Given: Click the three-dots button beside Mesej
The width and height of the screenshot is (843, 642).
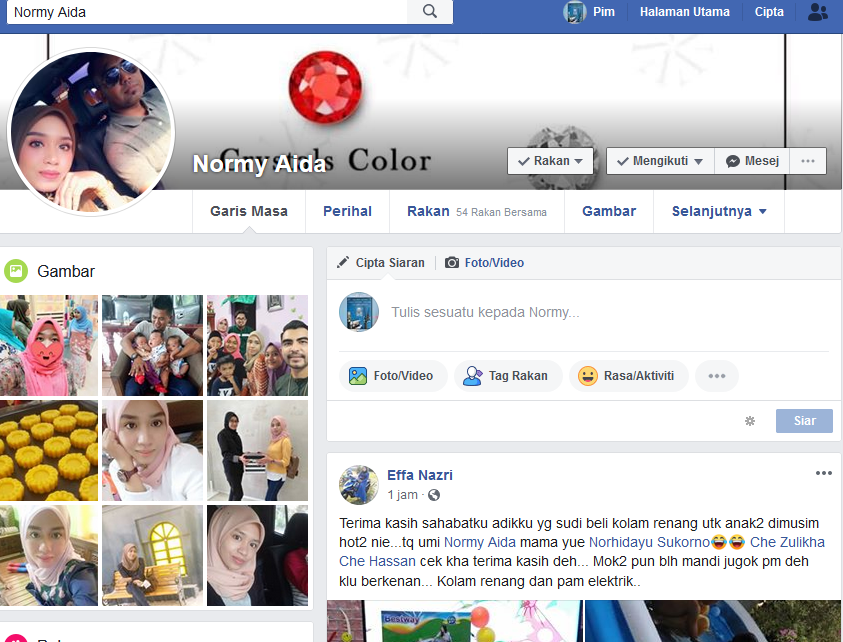Looking at the screenshot, I should point(808,161).
